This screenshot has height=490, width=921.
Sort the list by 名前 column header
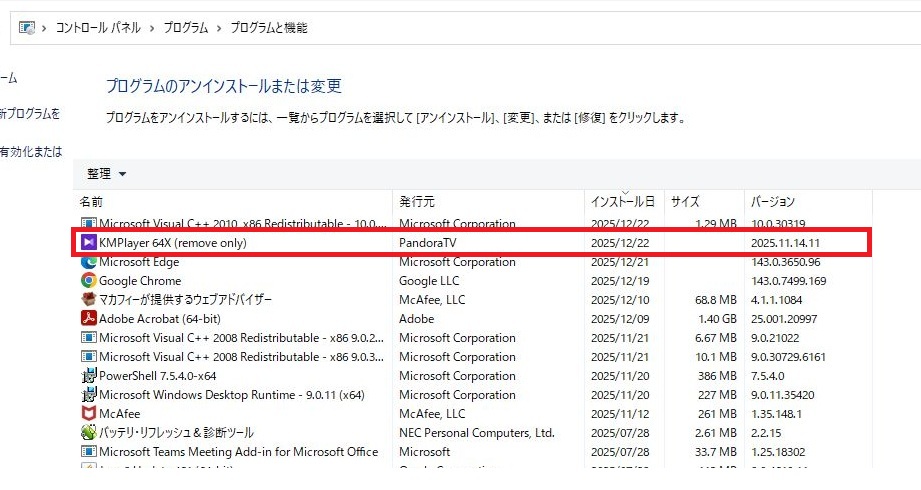(x=92, y=202)
